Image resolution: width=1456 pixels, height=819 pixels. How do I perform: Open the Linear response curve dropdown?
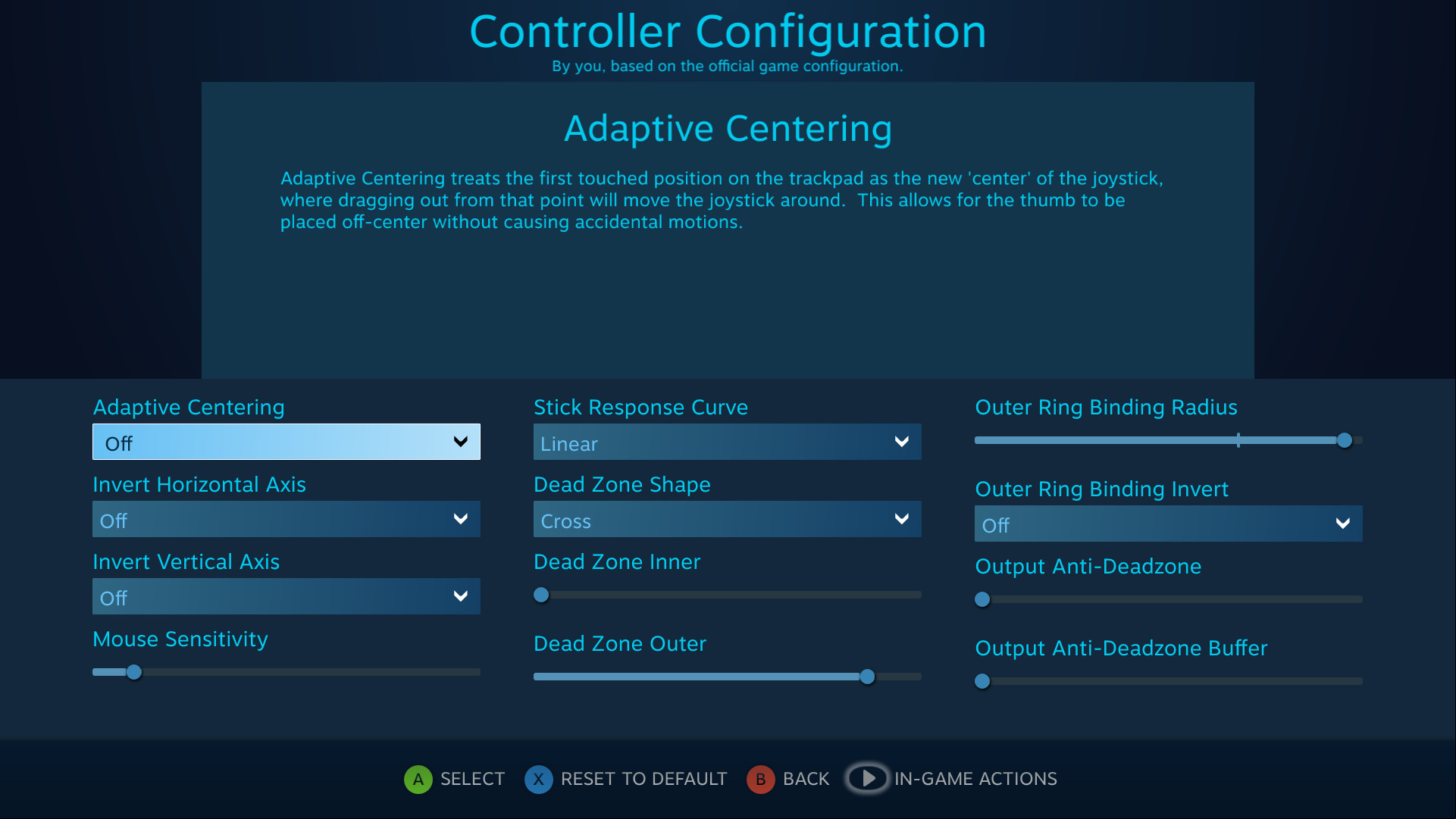pos(728,442)
